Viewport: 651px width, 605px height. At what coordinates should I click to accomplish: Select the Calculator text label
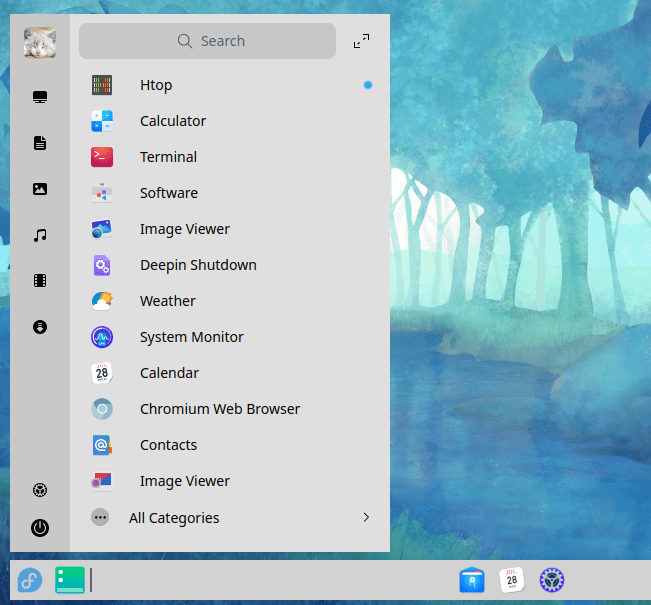pyautogui.click(x=173, y=121)
